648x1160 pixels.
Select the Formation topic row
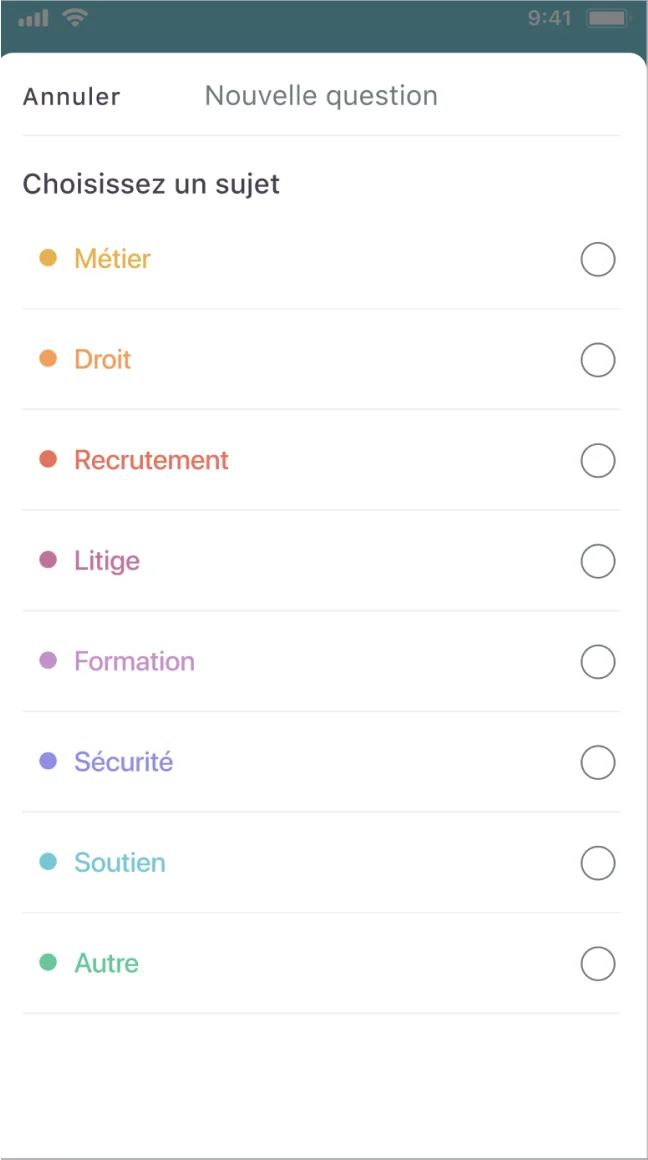point(320,661)
